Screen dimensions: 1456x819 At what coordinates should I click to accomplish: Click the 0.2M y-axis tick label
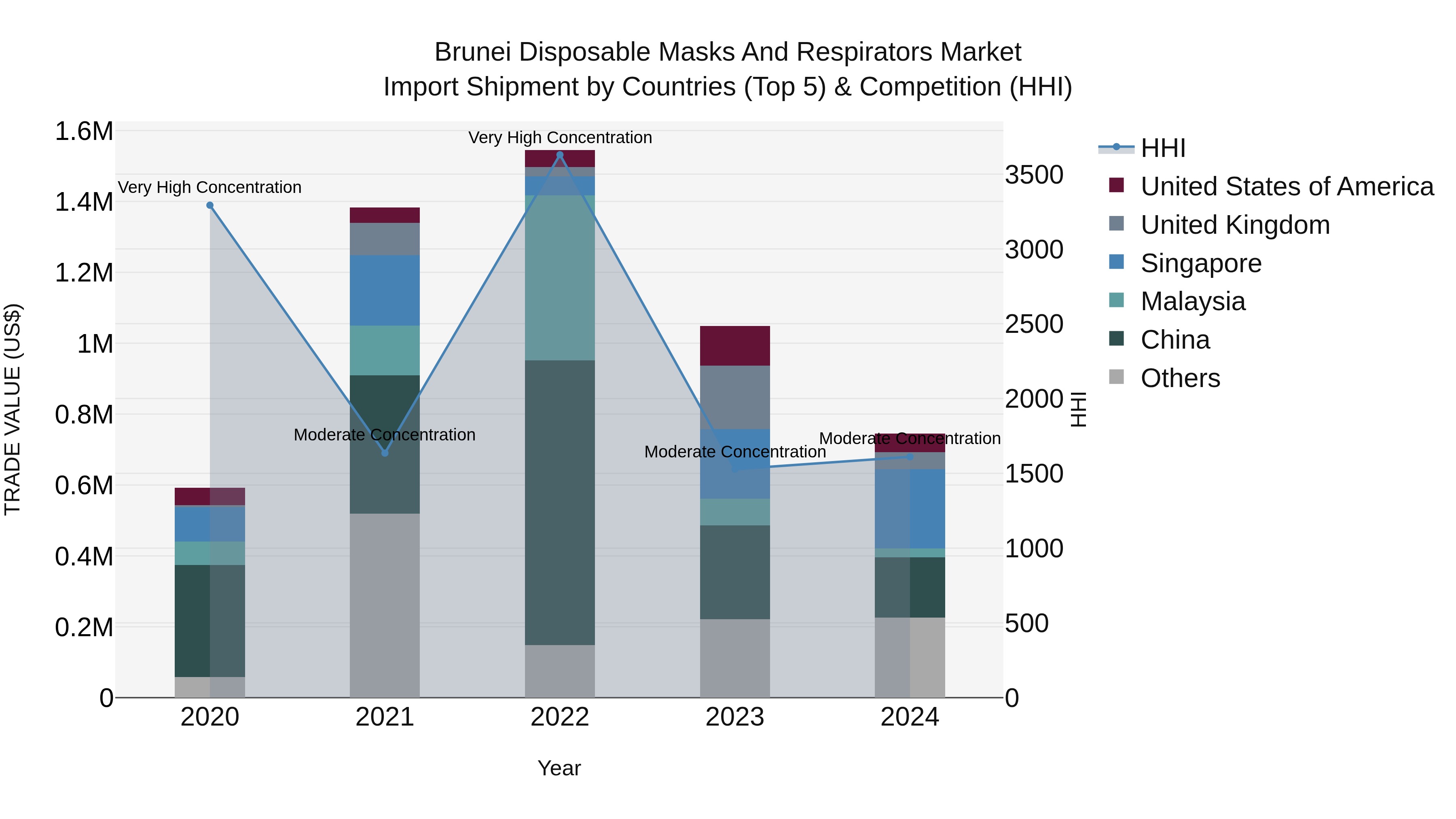84,627
